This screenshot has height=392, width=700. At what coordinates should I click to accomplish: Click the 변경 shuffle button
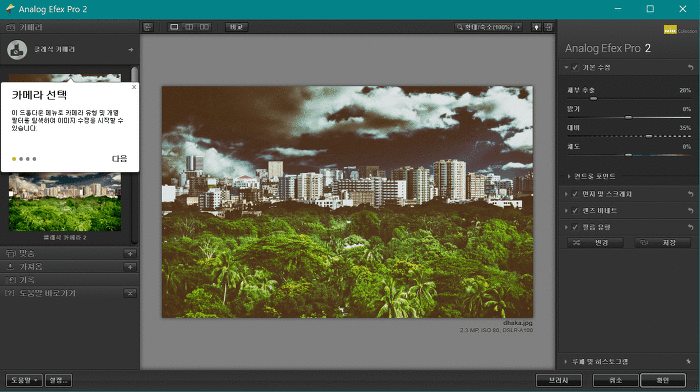coord(595,243)
